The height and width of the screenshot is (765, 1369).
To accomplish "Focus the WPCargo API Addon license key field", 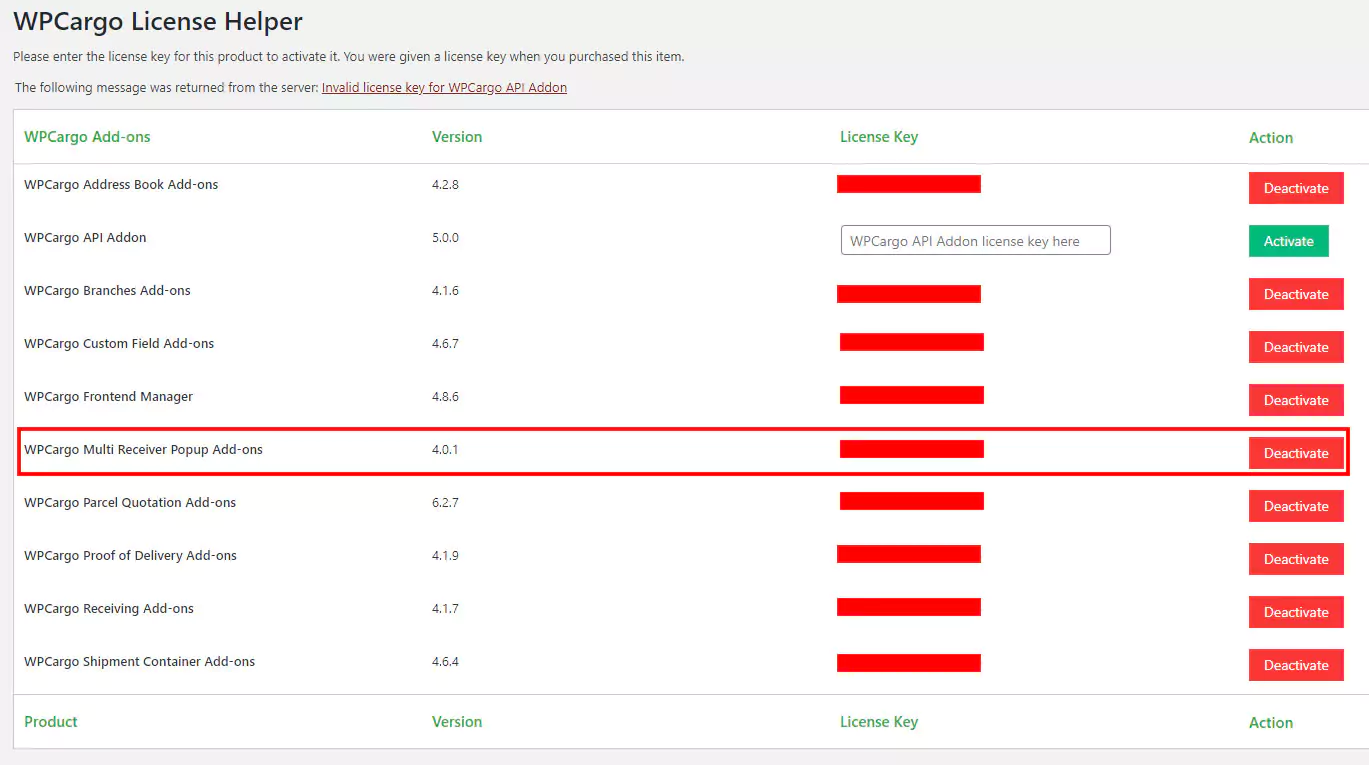I will point(975,241).
